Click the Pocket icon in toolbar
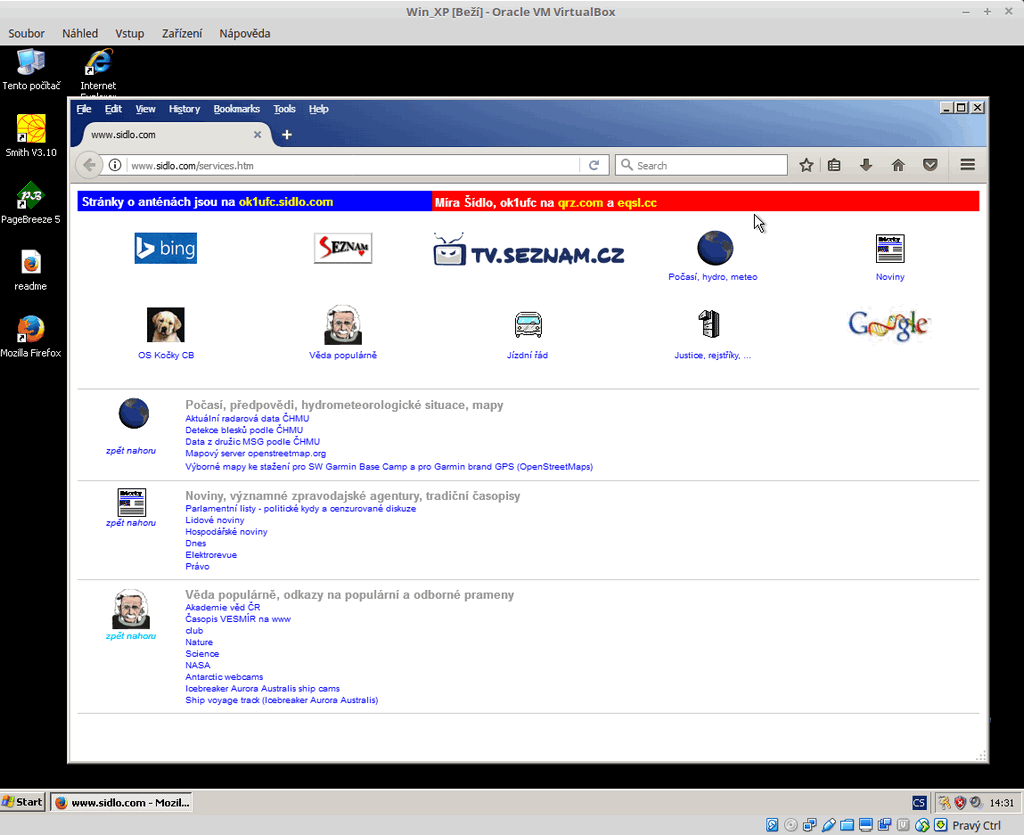 930,165
